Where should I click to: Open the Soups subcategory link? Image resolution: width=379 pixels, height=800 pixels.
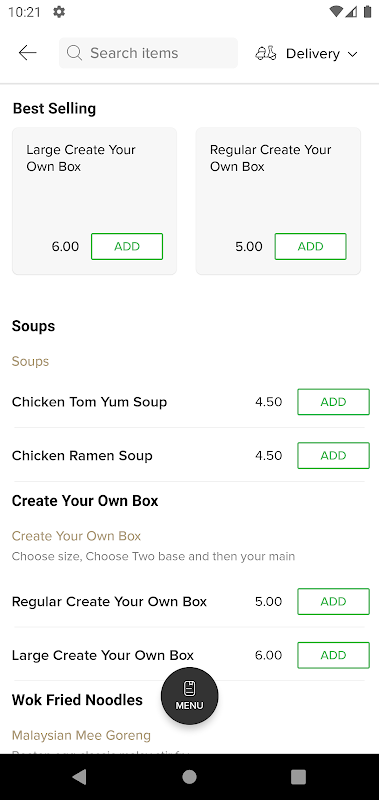coord(31,361)
